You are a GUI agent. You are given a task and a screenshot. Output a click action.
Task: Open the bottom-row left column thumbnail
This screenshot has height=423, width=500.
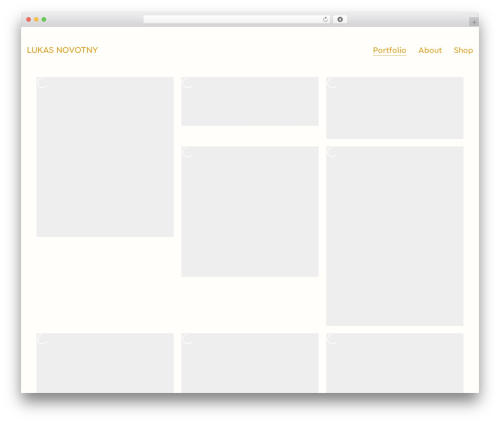105,363
